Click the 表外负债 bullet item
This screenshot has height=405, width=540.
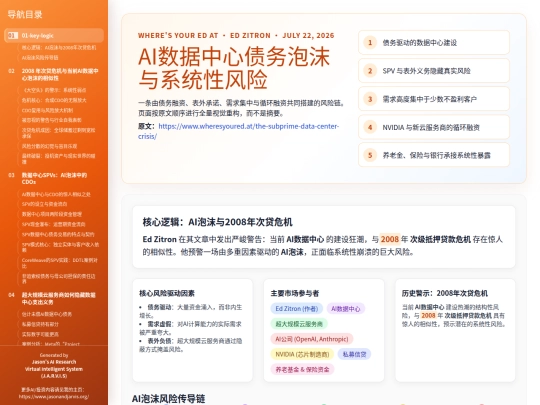point(190,345)
